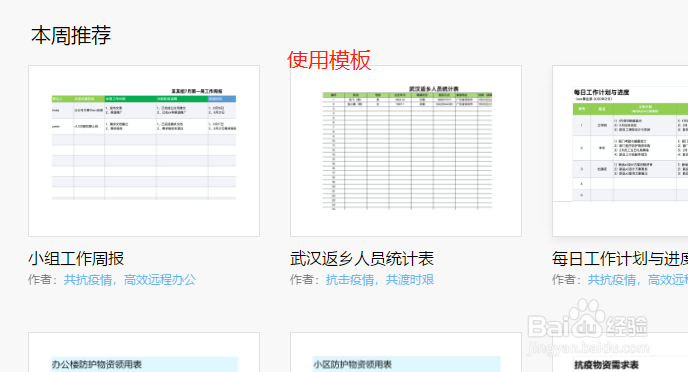
Task: Open the 武汉返乡人员统计表 template thumbnail
Action: (x=406, y=151)
